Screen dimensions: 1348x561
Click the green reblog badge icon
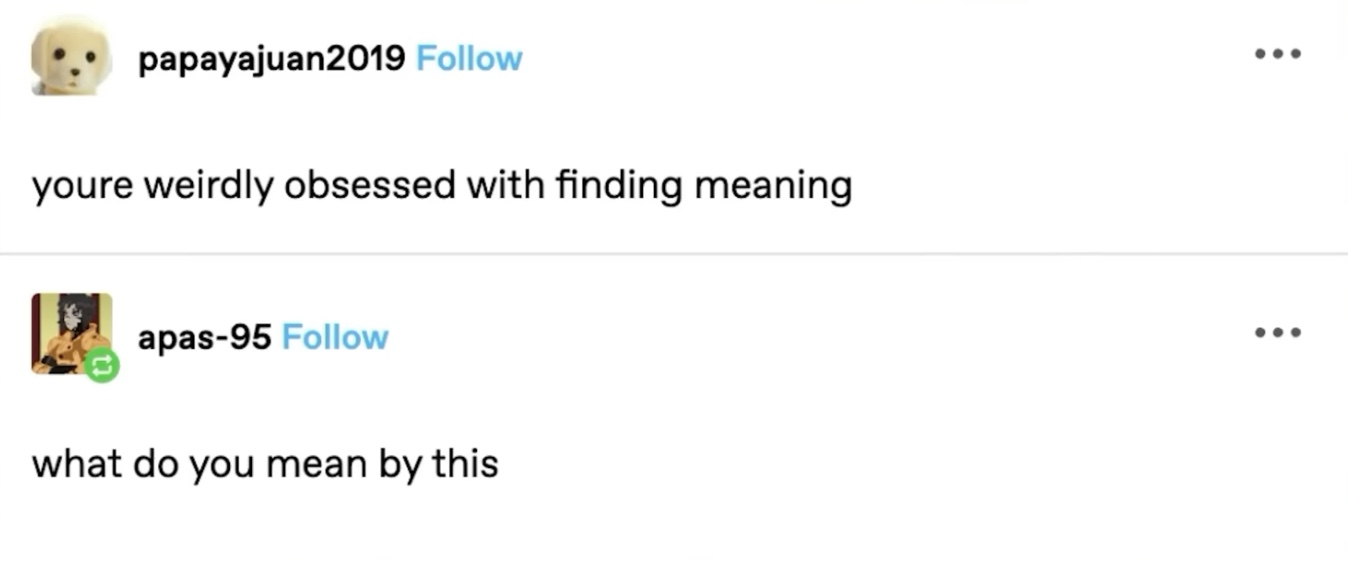click(x=101, y=366)
